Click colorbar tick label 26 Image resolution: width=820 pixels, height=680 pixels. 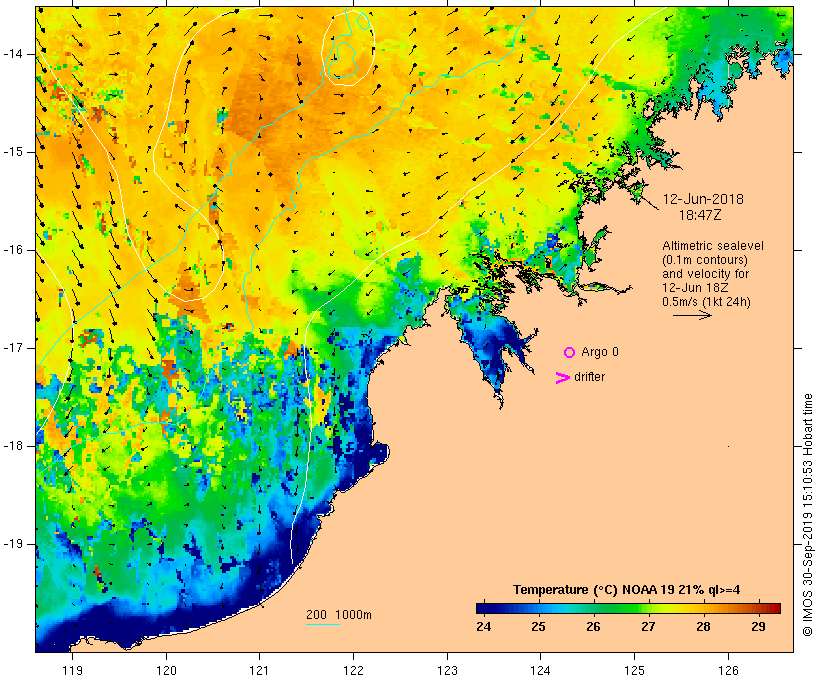coord(594,627)
